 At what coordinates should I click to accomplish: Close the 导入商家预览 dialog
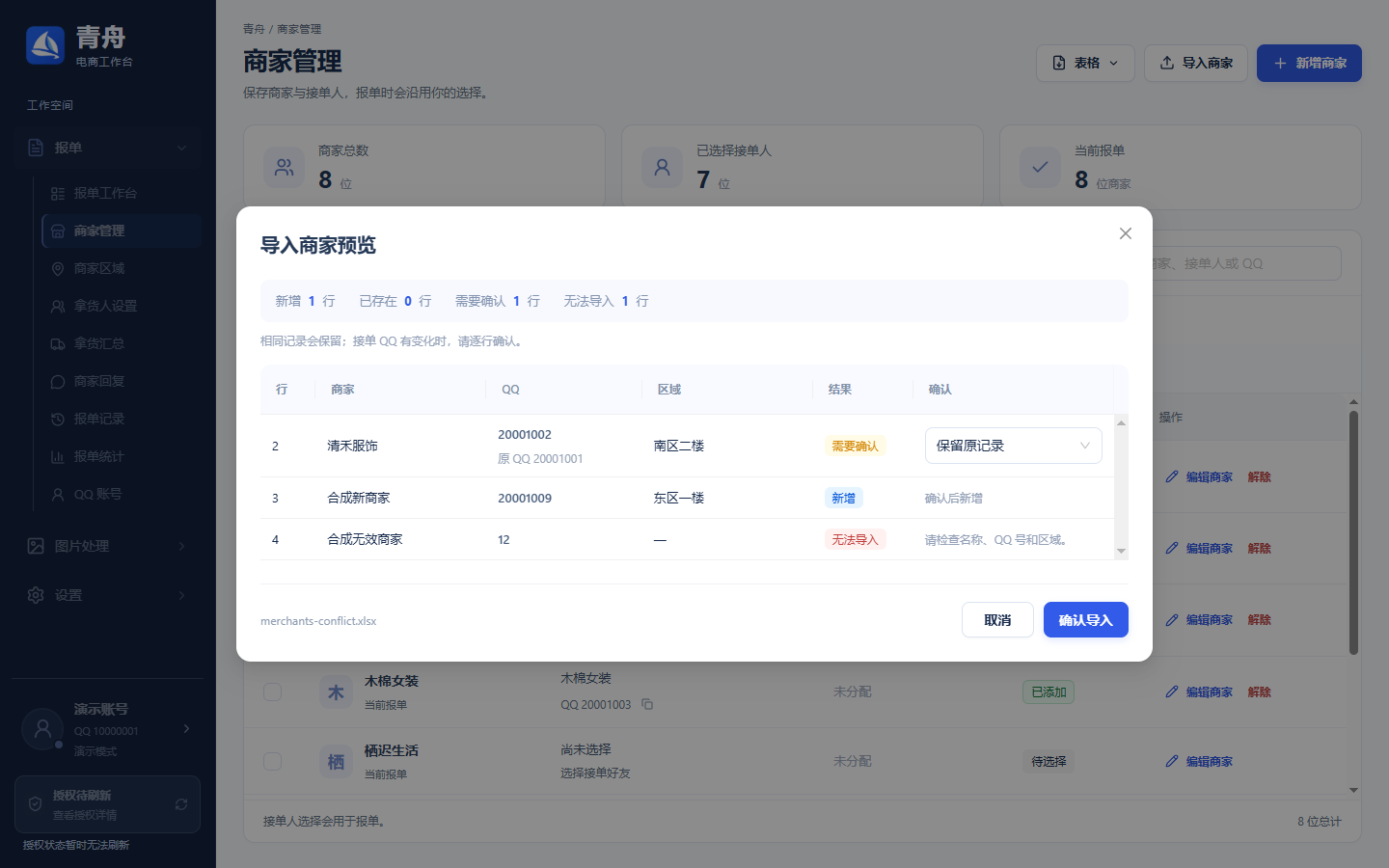click(x=1125, y=233)
